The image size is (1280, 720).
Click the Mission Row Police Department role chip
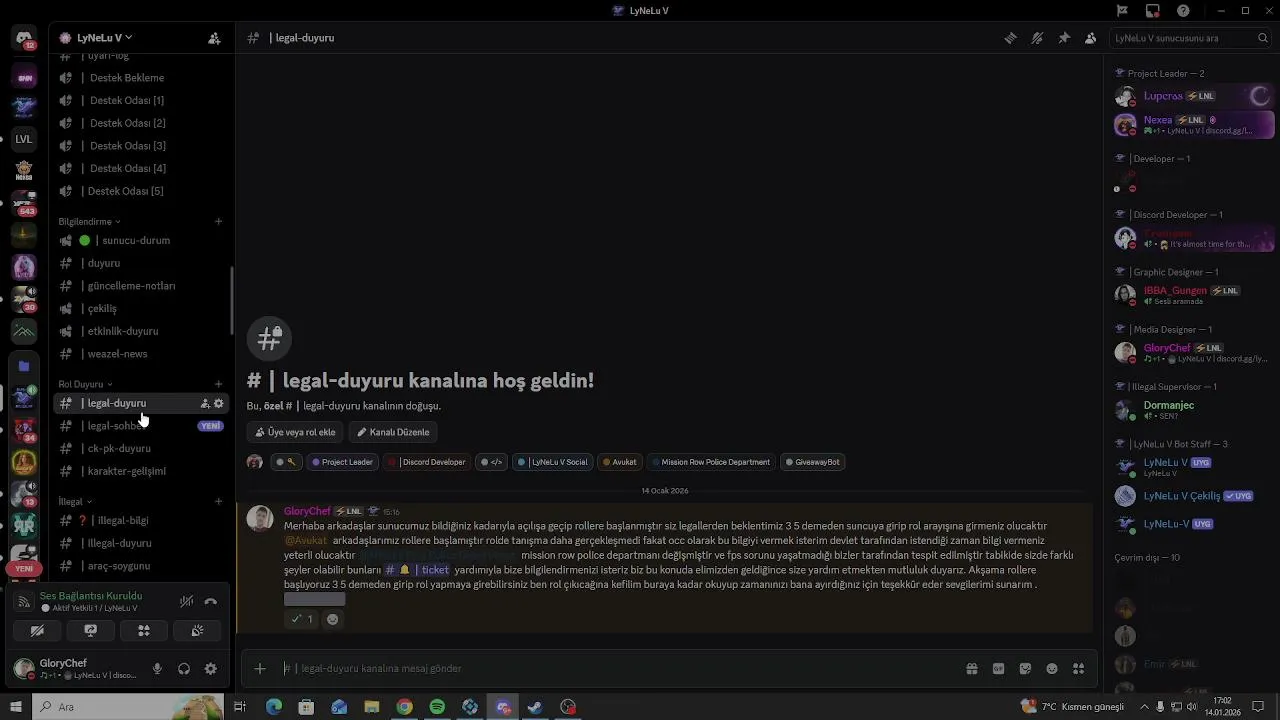[x=711, y=462]
